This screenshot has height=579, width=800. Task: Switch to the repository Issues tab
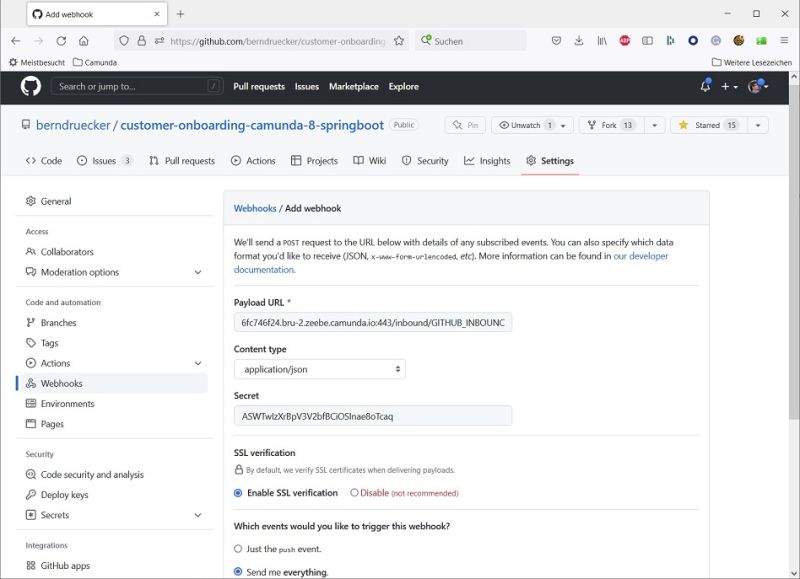coord(105,161)
